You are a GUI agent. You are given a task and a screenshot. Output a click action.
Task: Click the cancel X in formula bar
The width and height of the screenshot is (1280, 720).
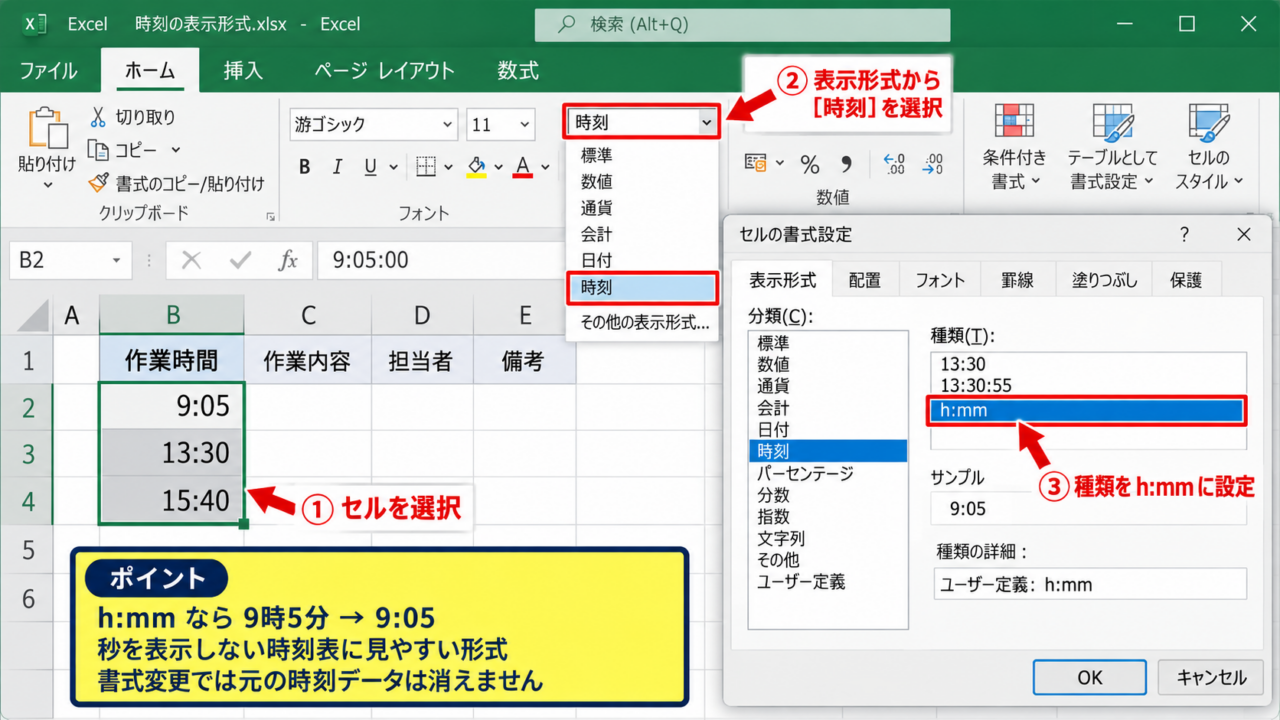point(191,260)
